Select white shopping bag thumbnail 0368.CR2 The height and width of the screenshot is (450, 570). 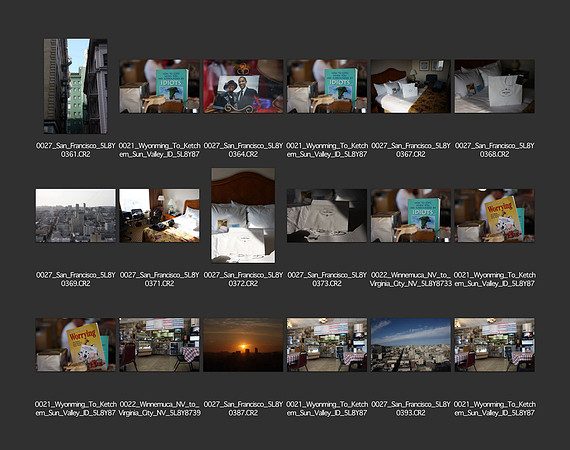click(x=494, y=86)
